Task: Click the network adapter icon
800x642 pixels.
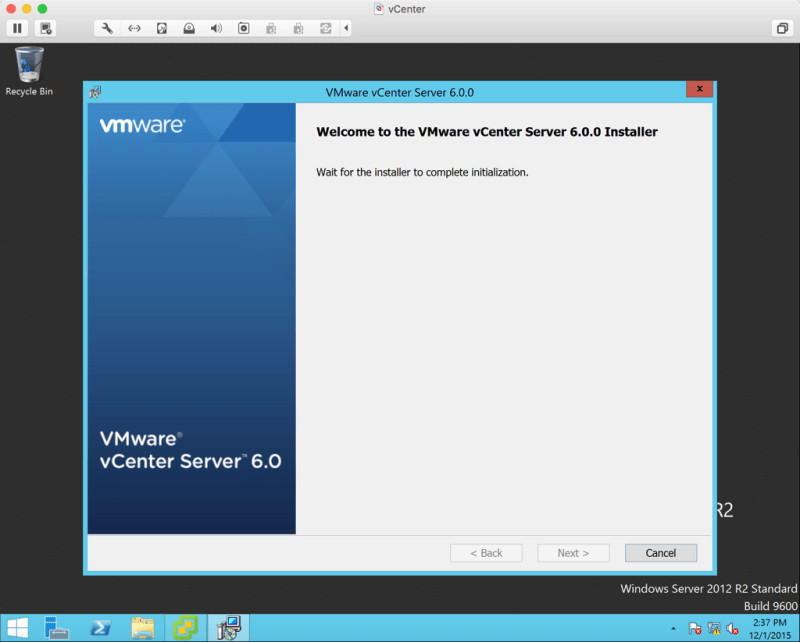Action: (134, 28)
